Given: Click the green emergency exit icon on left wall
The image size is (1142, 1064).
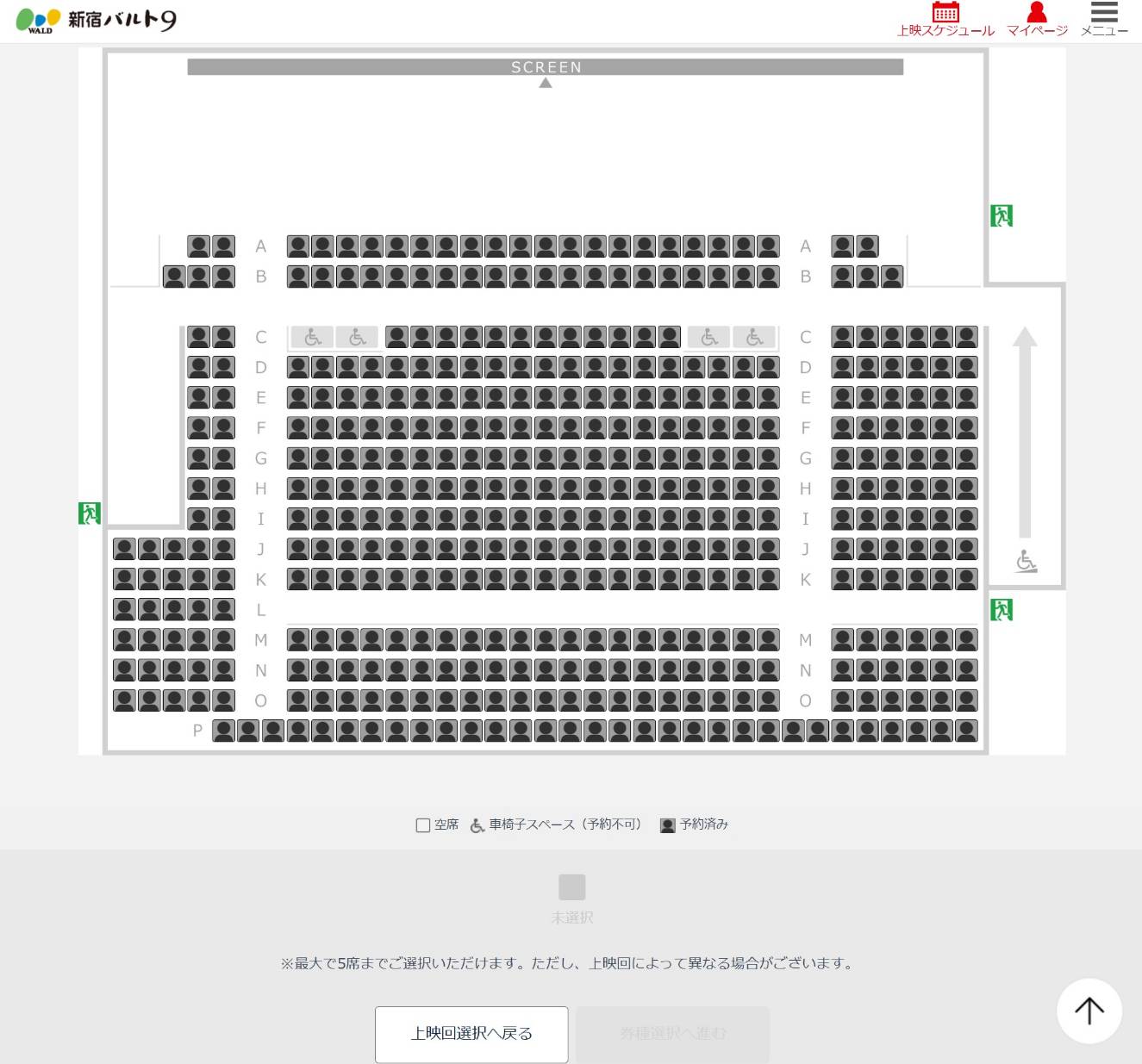Looking at the screenshot, I should 90,513.
